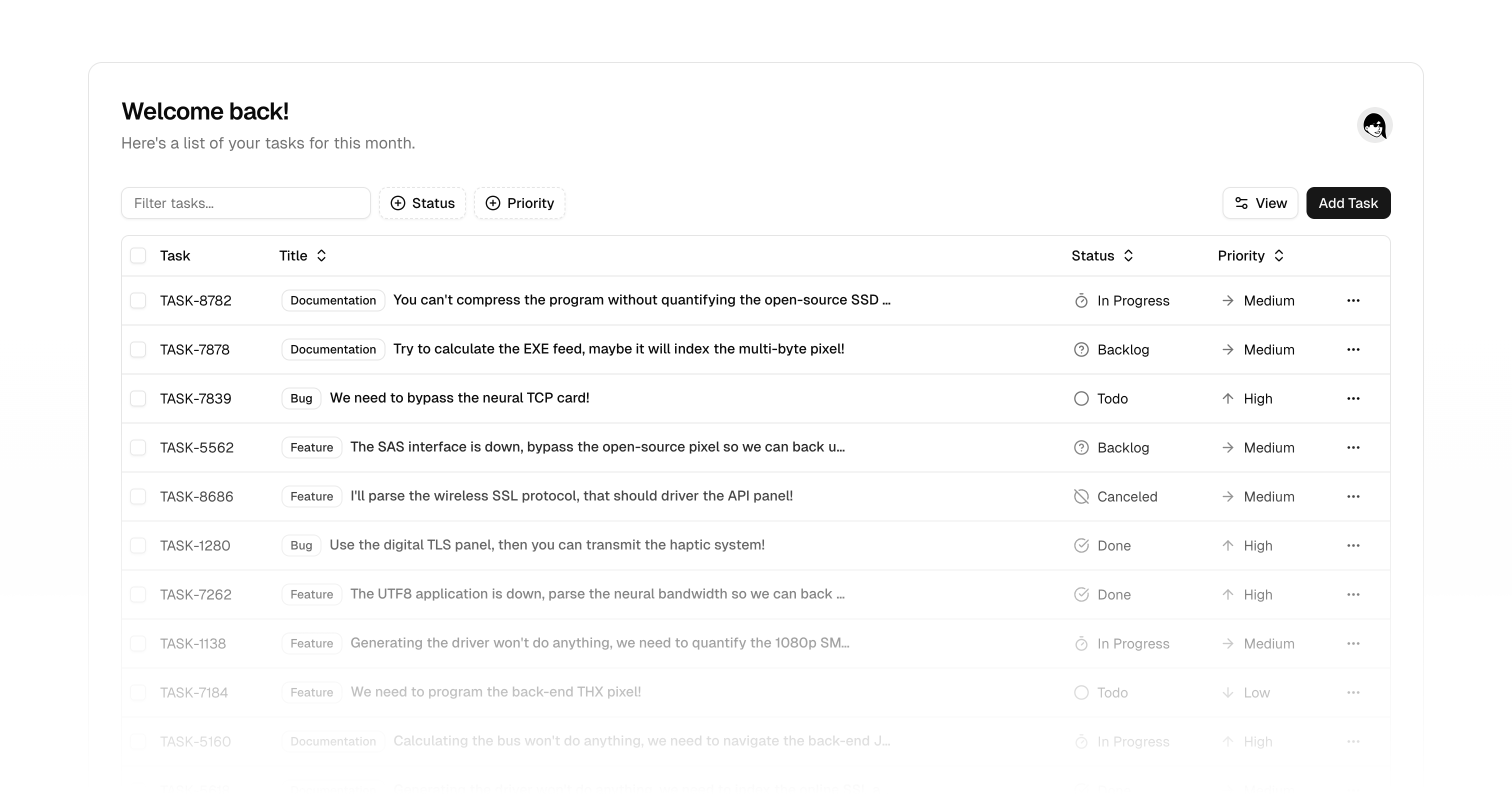
Task: Click the three-dot menu for TASK-7839
Action: (x=1353, y=398)
